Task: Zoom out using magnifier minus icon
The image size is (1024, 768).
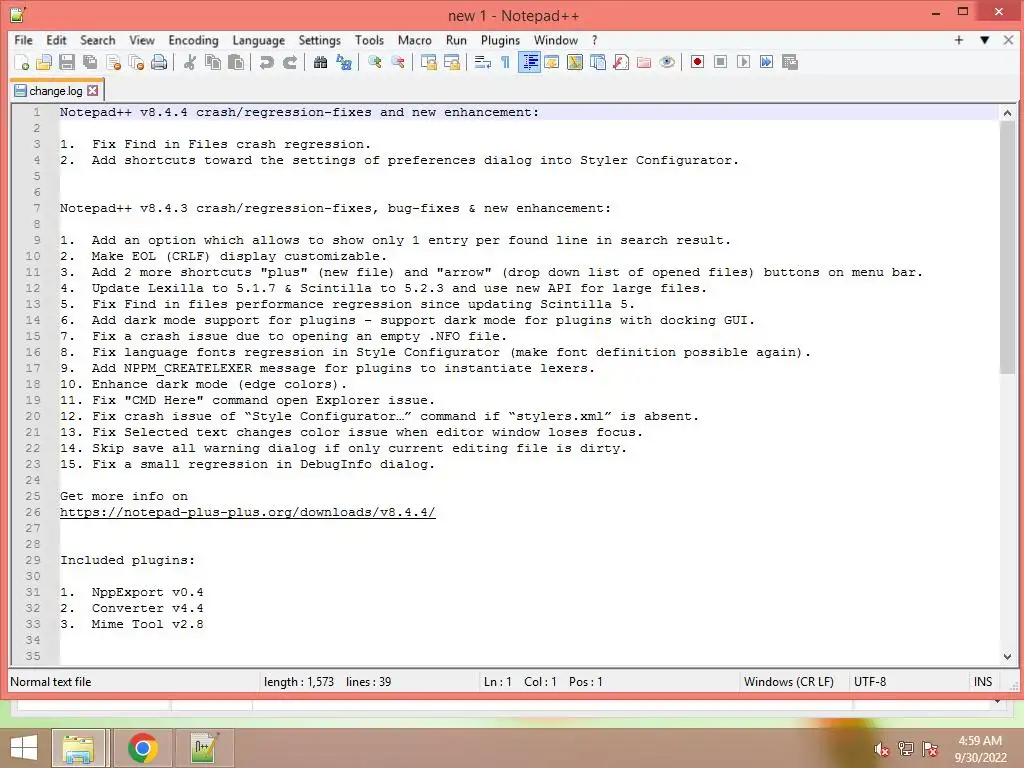Action: tap(397, 62)
